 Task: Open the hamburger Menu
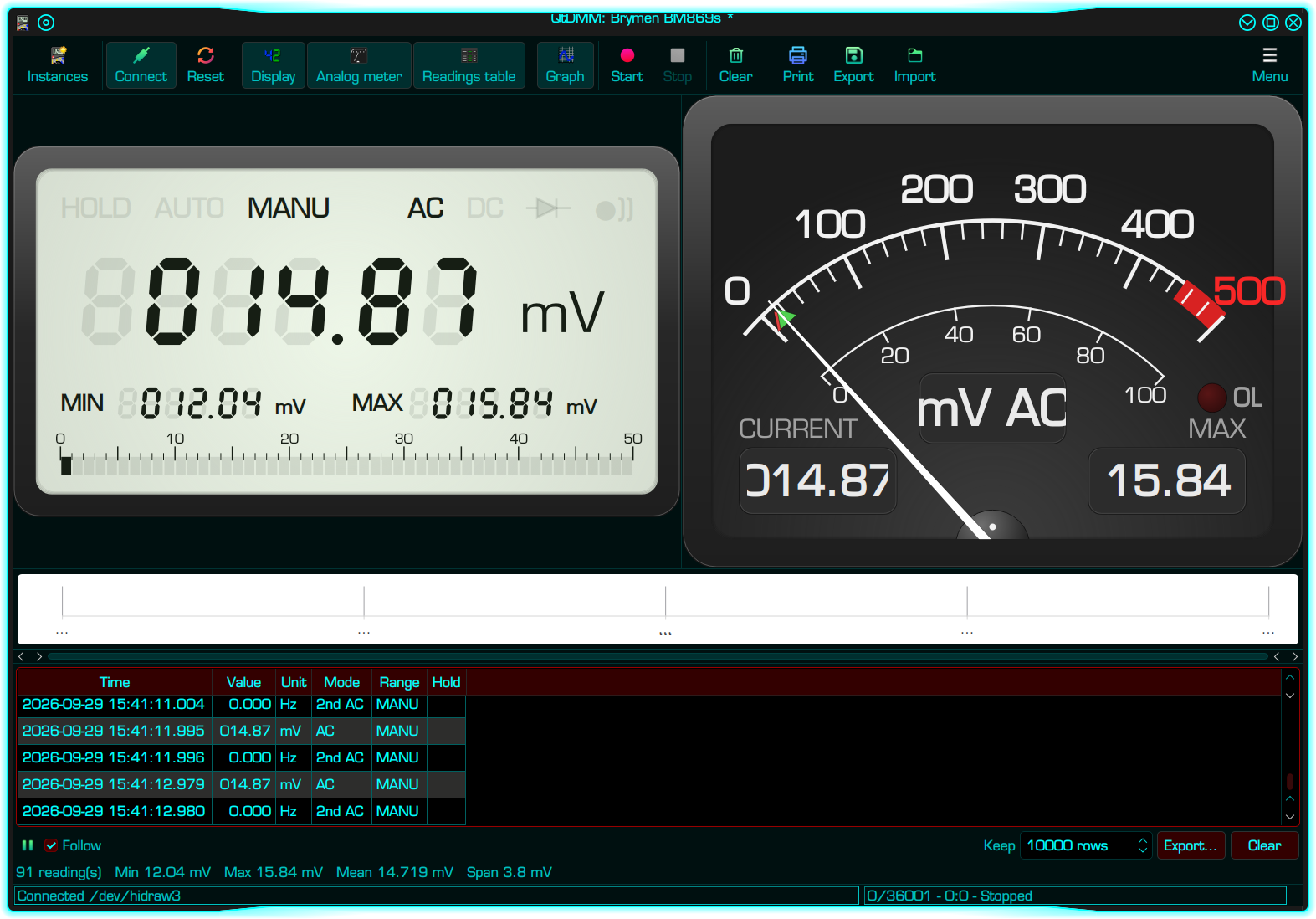tap(1269, 65)
